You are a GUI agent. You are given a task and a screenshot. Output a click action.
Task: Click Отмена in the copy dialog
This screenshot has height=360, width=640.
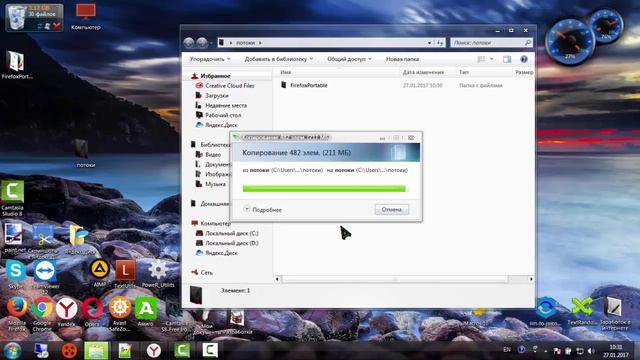point(391,209)
